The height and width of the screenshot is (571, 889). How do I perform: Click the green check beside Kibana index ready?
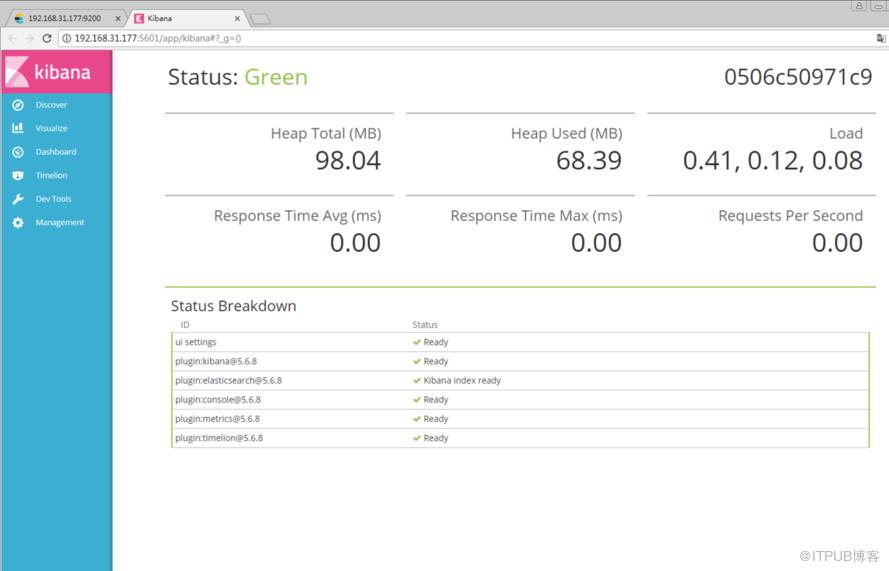[x=417, y=380]
